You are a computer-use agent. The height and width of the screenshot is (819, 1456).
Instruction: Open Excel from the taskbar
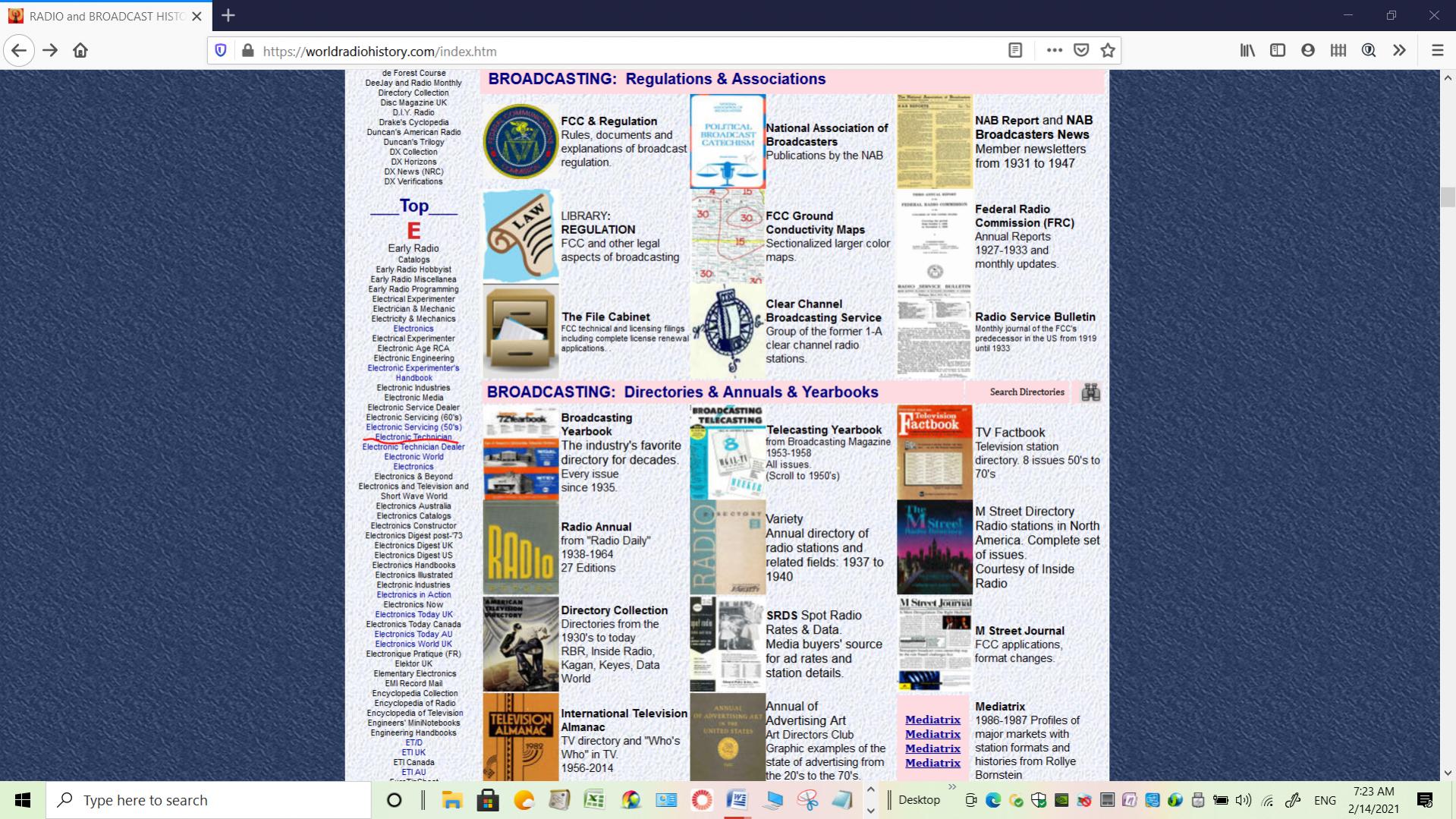point(595,800)
